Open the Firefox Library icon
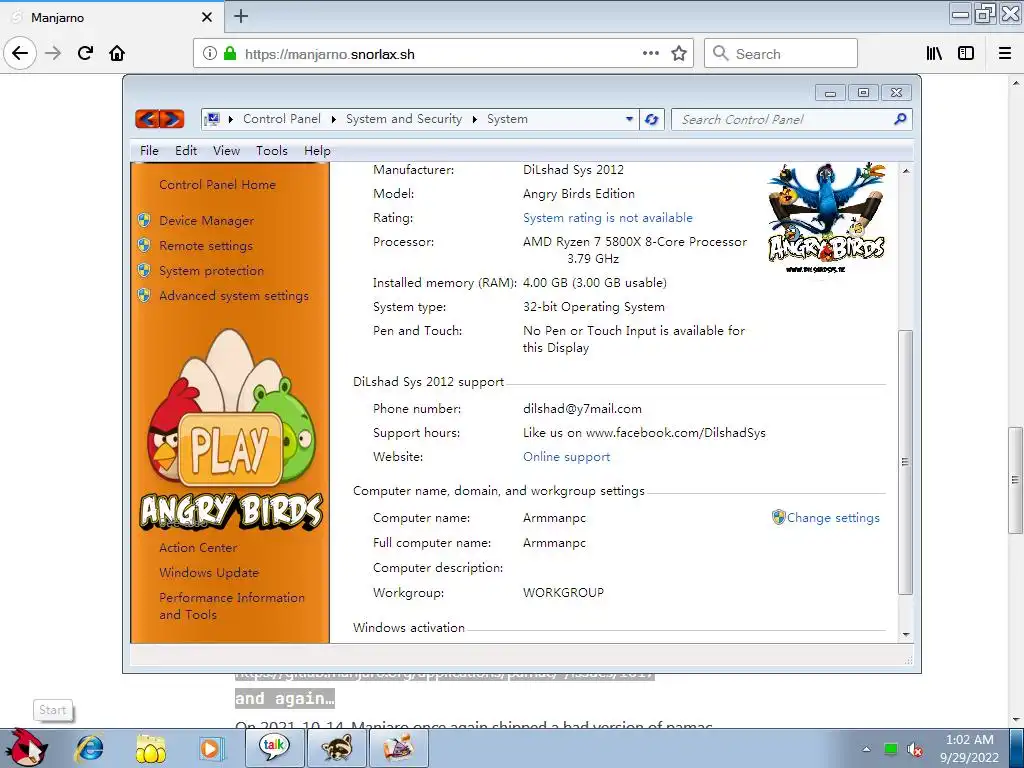 click(x=934, y=54)
